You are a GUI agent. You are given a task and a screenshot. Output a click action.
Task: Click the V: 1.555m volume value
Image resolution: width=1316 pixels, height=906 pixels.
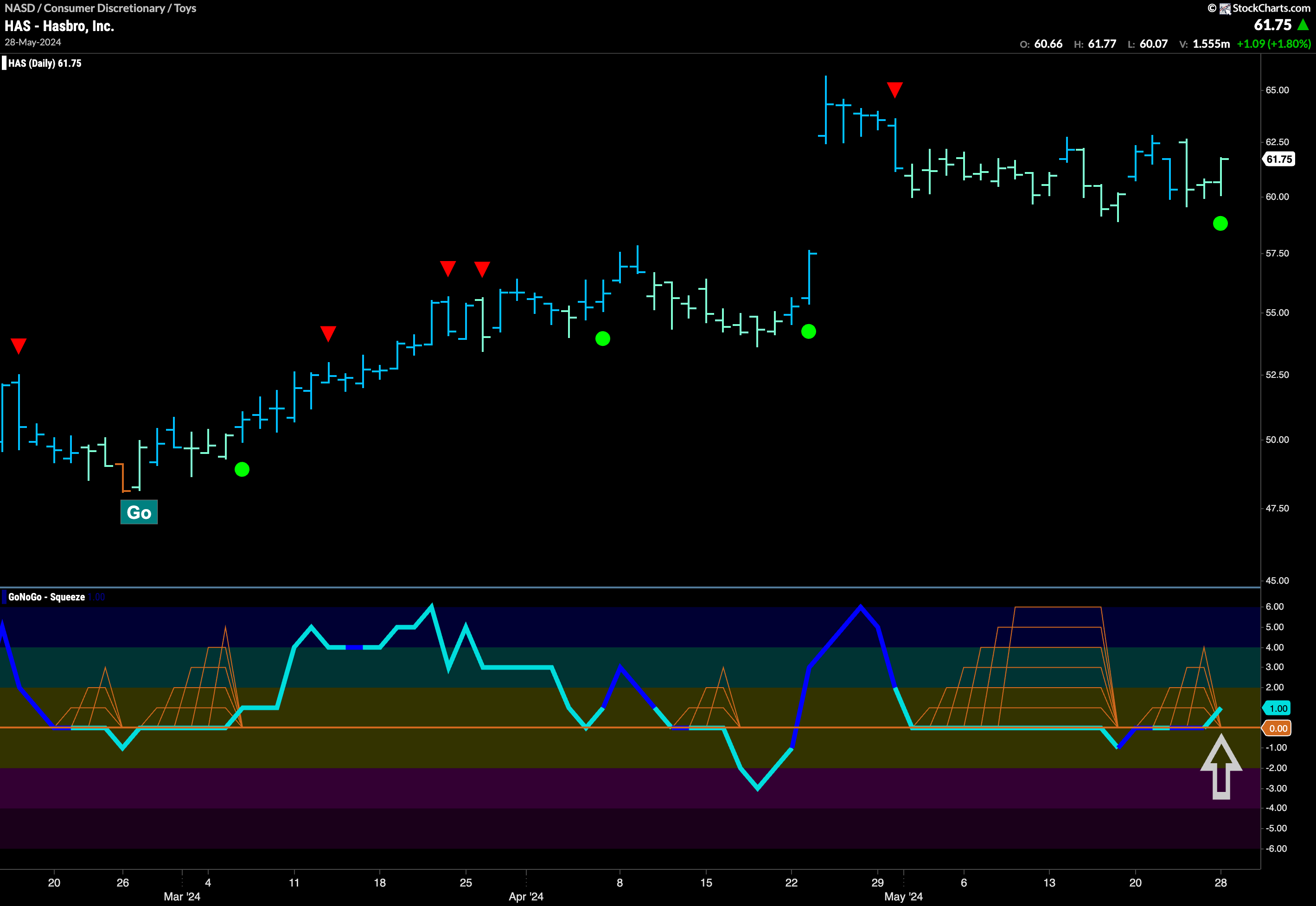(1205, 44)
